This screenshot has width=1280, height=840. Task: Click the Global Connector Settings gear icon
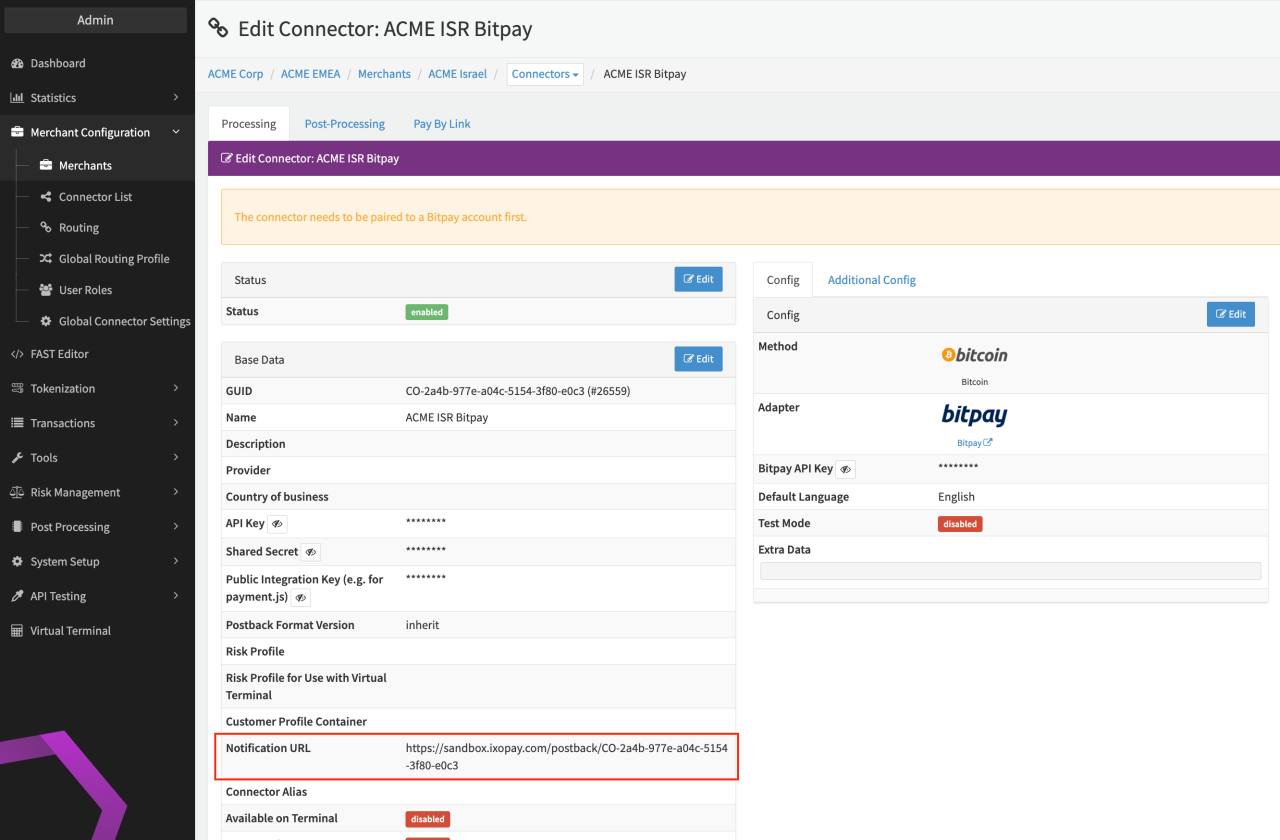click(46, 321)
